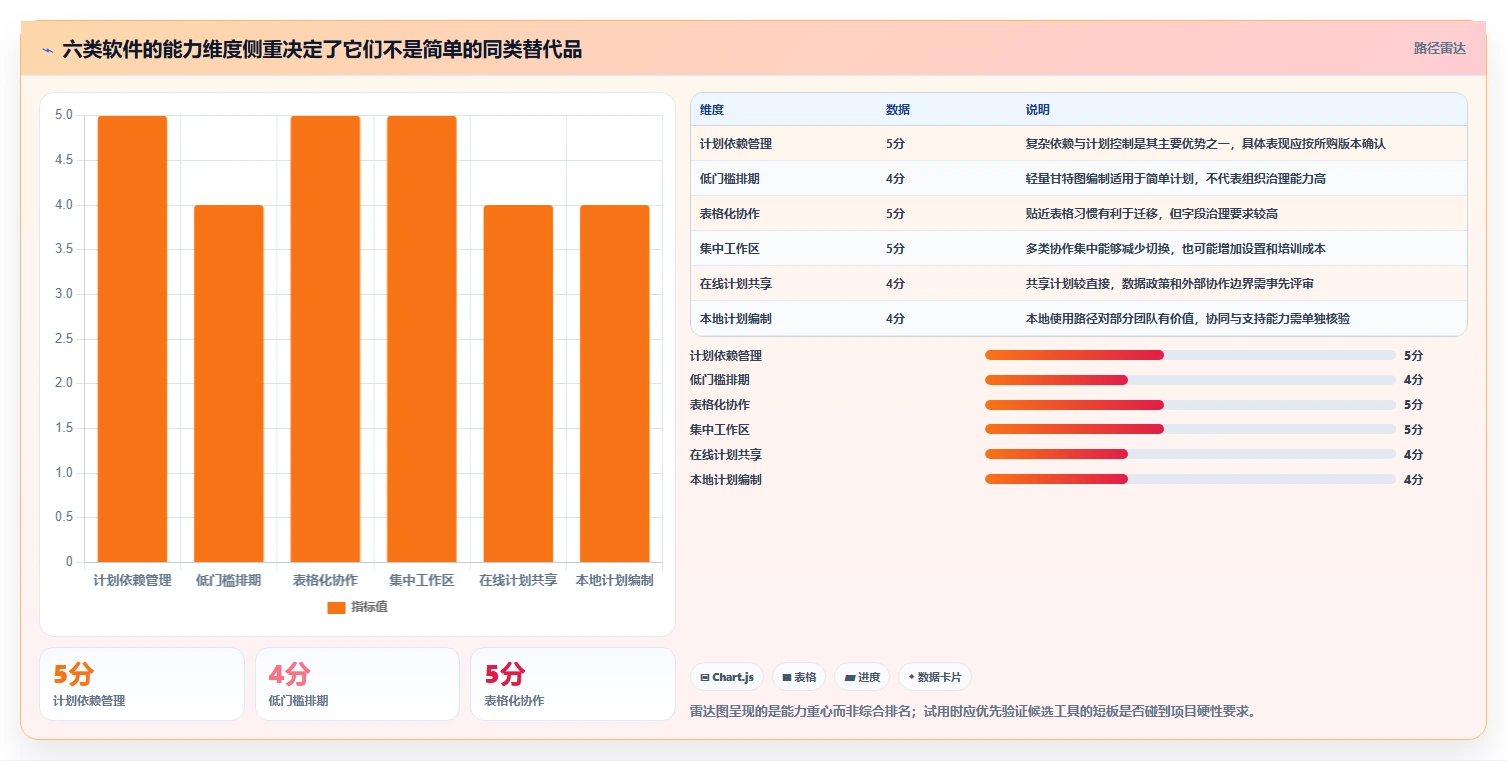Click the 2.5 y-axis tick label

point(63,338)
